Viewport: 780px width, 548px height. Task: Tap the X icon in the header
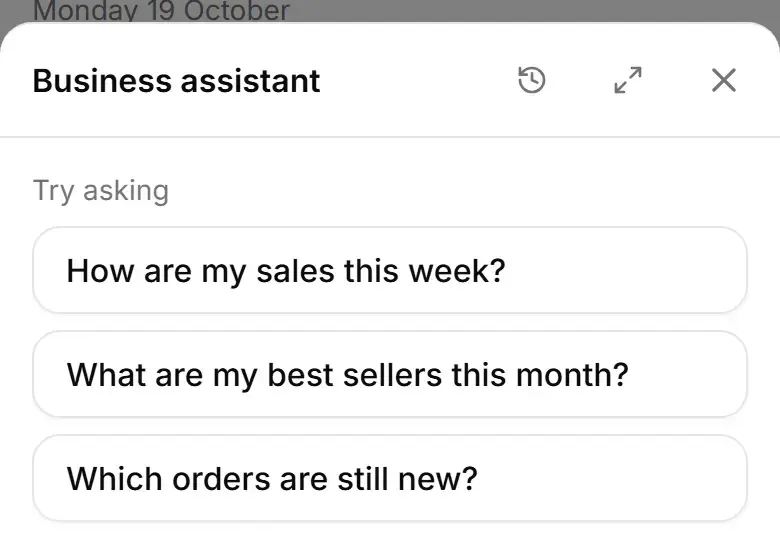[724, 80]
